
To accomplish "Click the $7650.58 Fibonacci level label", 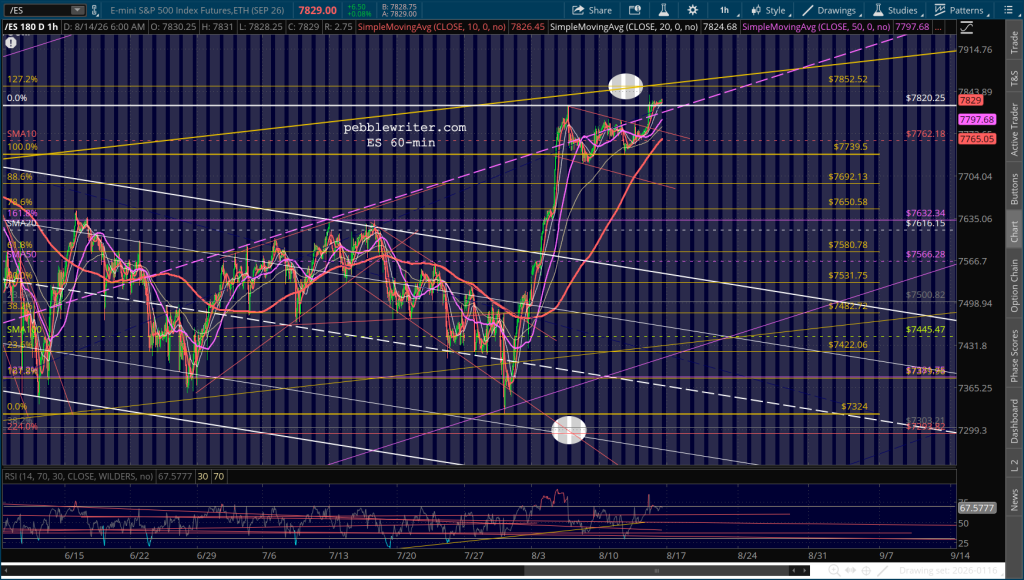I will point(848,202).
